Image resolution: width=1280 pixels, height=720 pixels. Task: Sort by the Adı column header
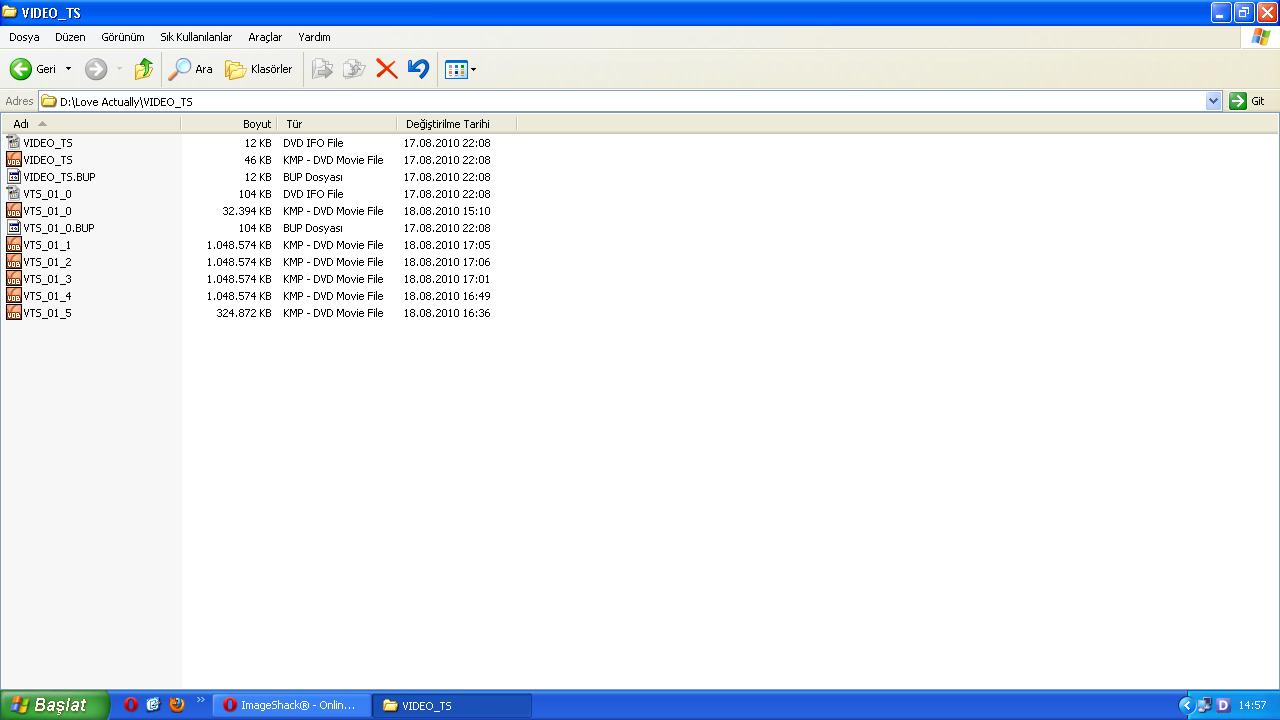click(91, 124)
